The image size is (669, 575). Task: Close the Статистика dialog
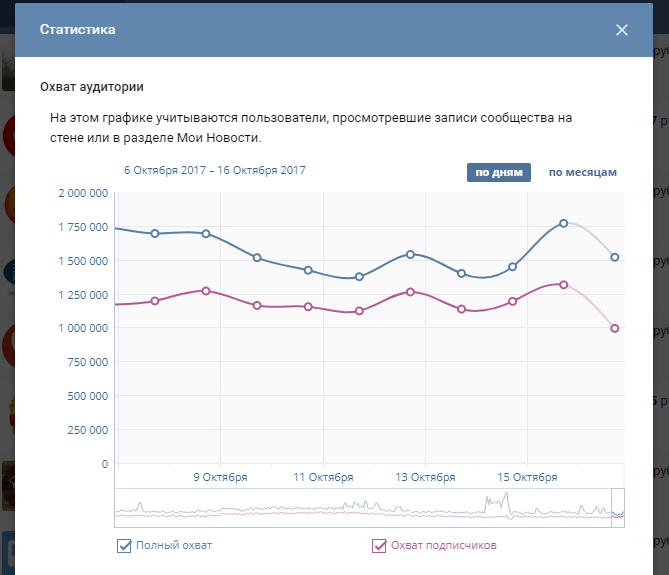point(622,30)
